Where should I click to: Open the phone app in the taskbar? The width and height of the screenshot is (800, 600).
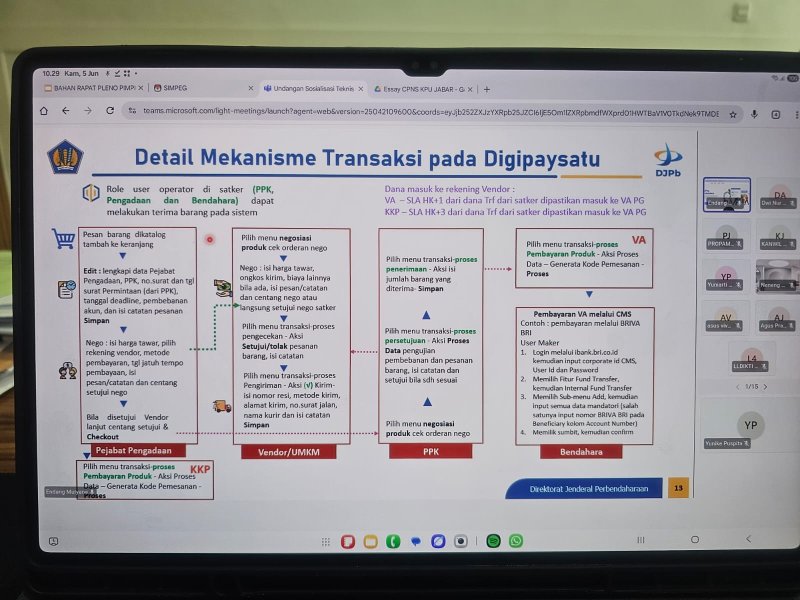pos(393,541)
